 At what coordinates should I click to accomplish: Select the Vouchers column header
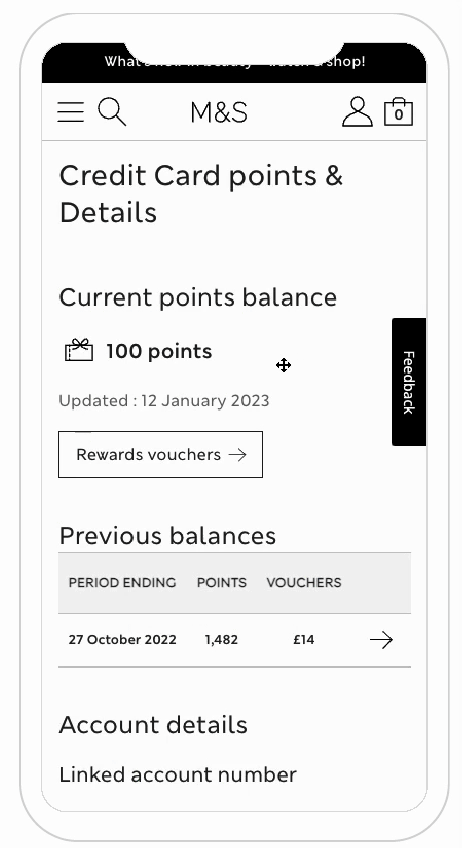(304, 582)
